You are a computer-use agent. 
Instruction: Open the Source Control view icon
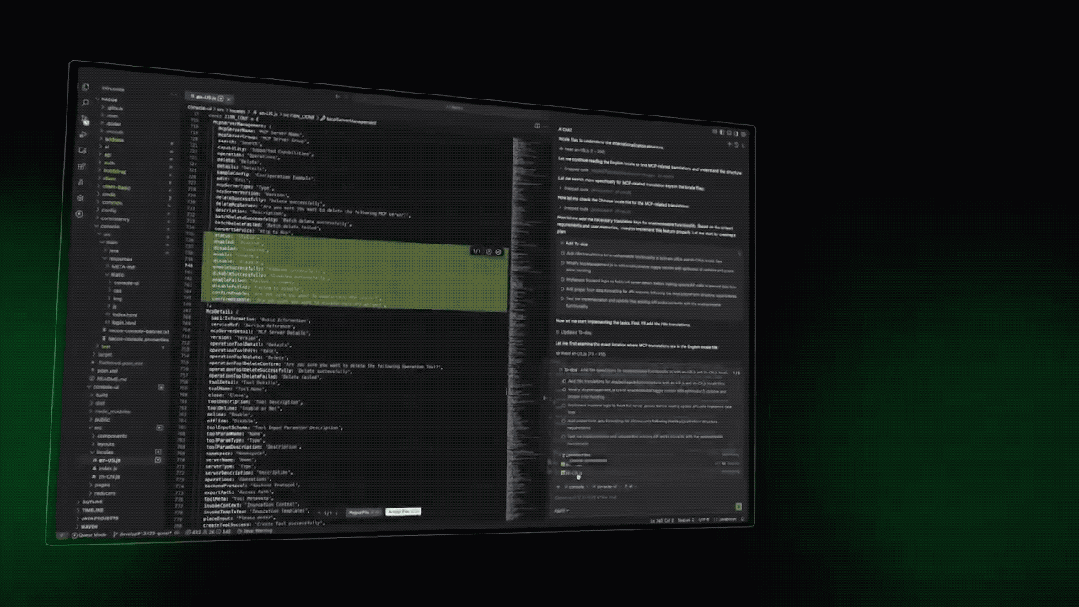[x=85, y=119]
